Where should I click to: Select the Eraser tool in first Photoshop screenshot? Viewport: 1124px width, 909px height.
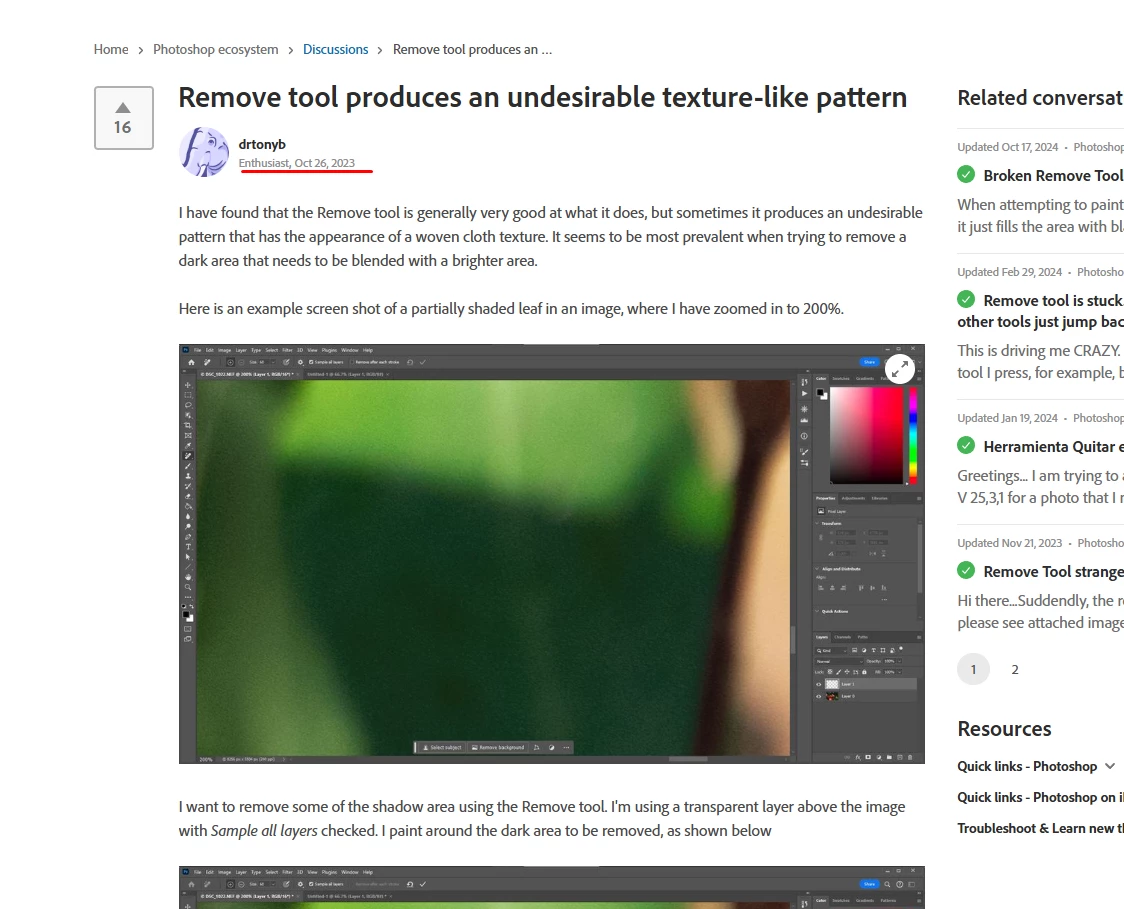[188, 496]
